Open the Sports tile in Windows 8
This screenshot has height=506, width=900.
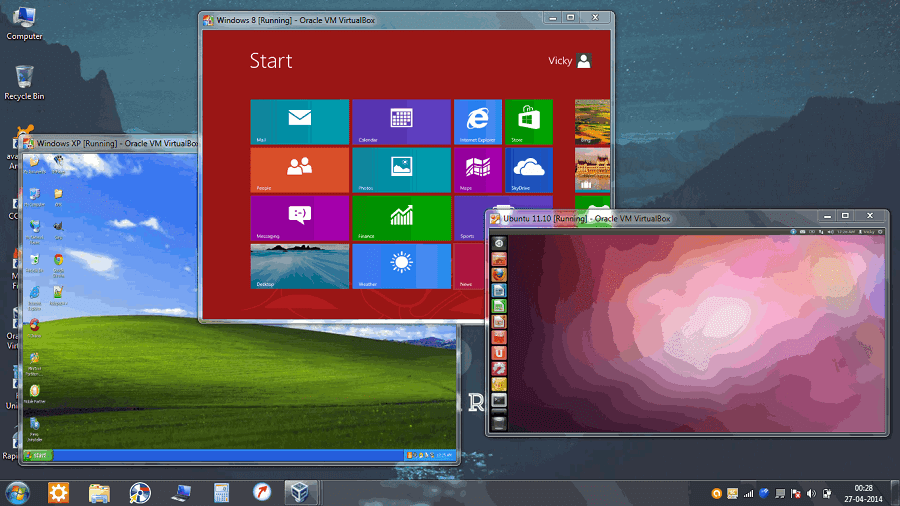pyautogui.click(x=470, y=218)
